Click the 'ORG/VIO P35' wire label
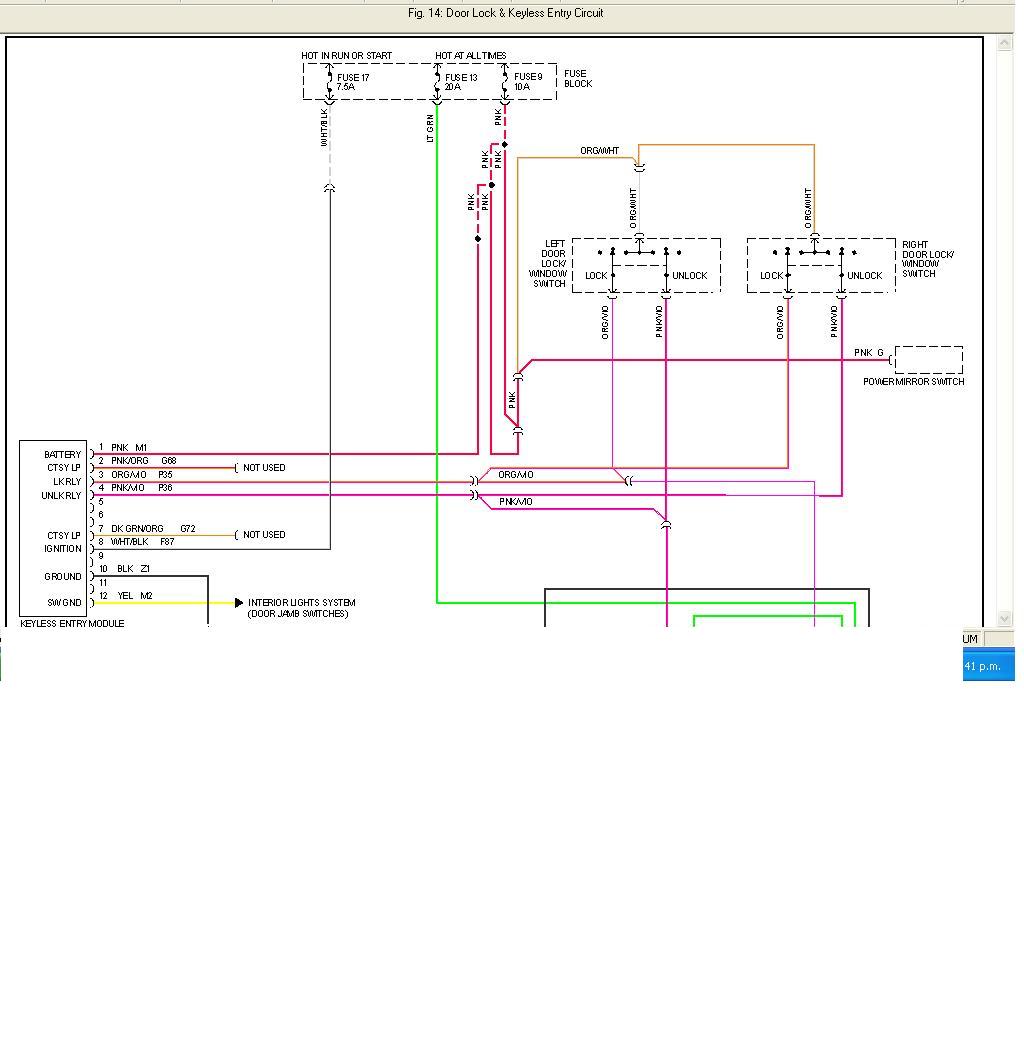This screenshot has width=1024, height=1052. click(142, 474)
